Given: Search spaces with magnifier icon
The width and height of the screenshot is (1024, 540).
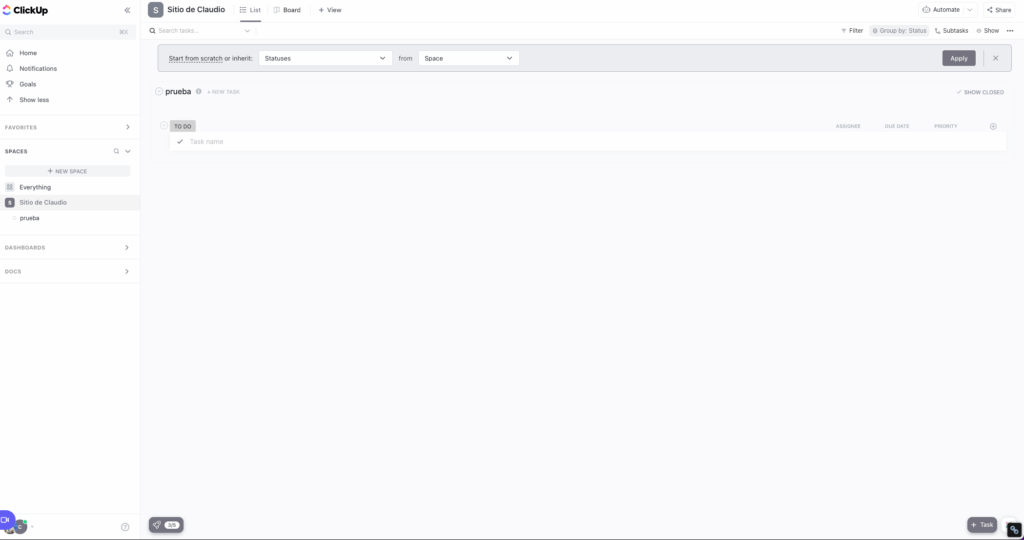Looking at the screenshot, I should click(116, 151).
